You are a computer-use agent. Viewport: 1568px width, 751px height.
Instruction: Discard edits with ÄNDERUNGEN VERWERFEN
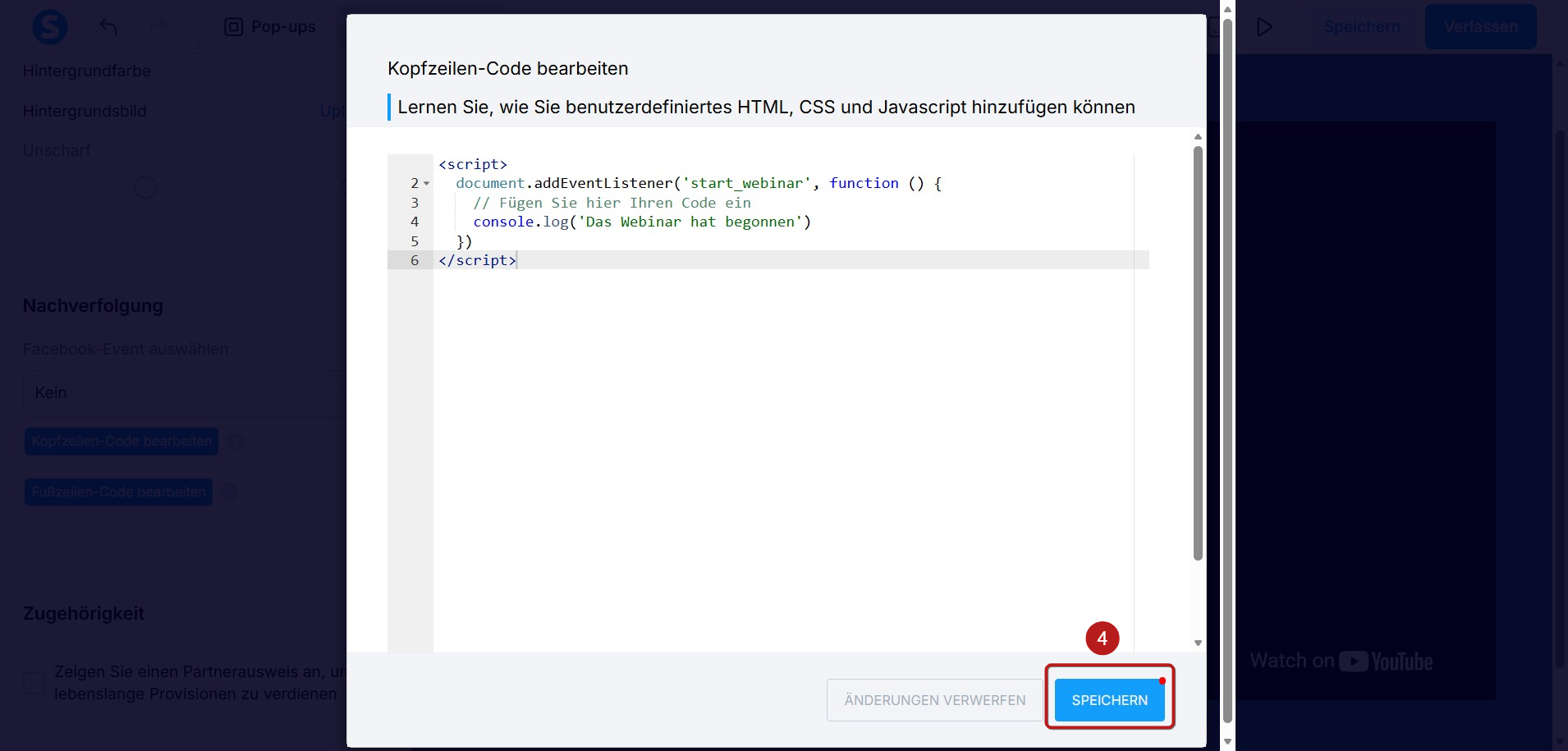(x=934, y=700)
